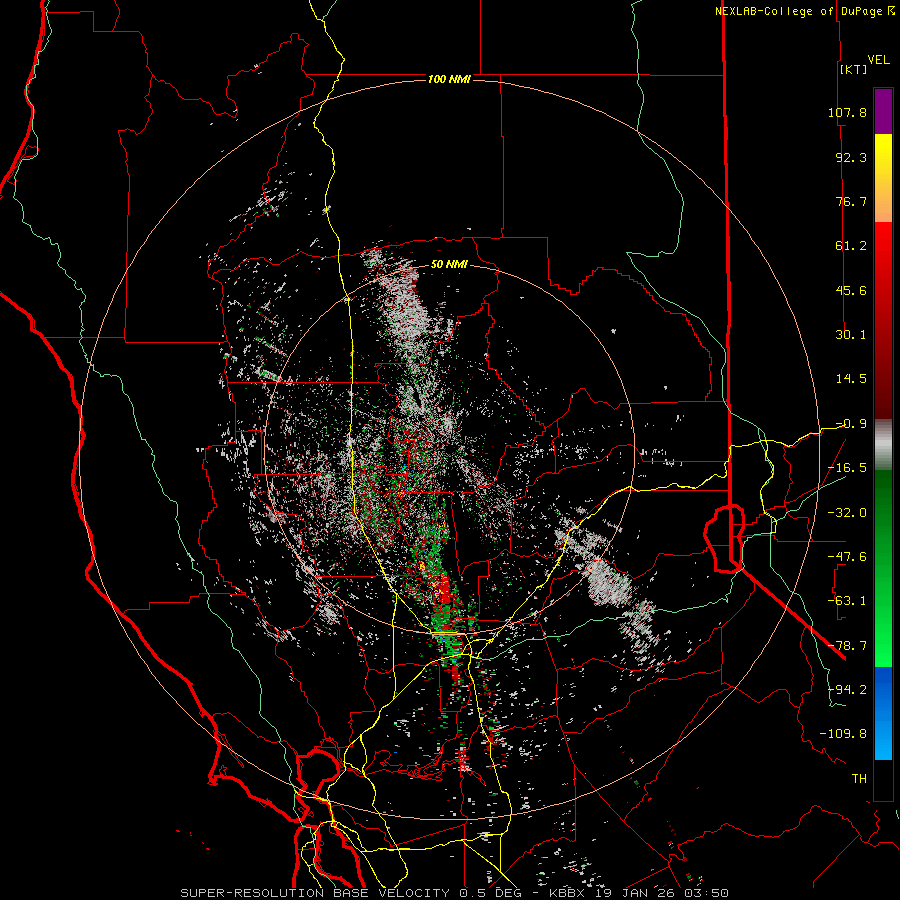Click the 14.5 velocity scale value
900x900 pixels.
[x=851, y=379]
